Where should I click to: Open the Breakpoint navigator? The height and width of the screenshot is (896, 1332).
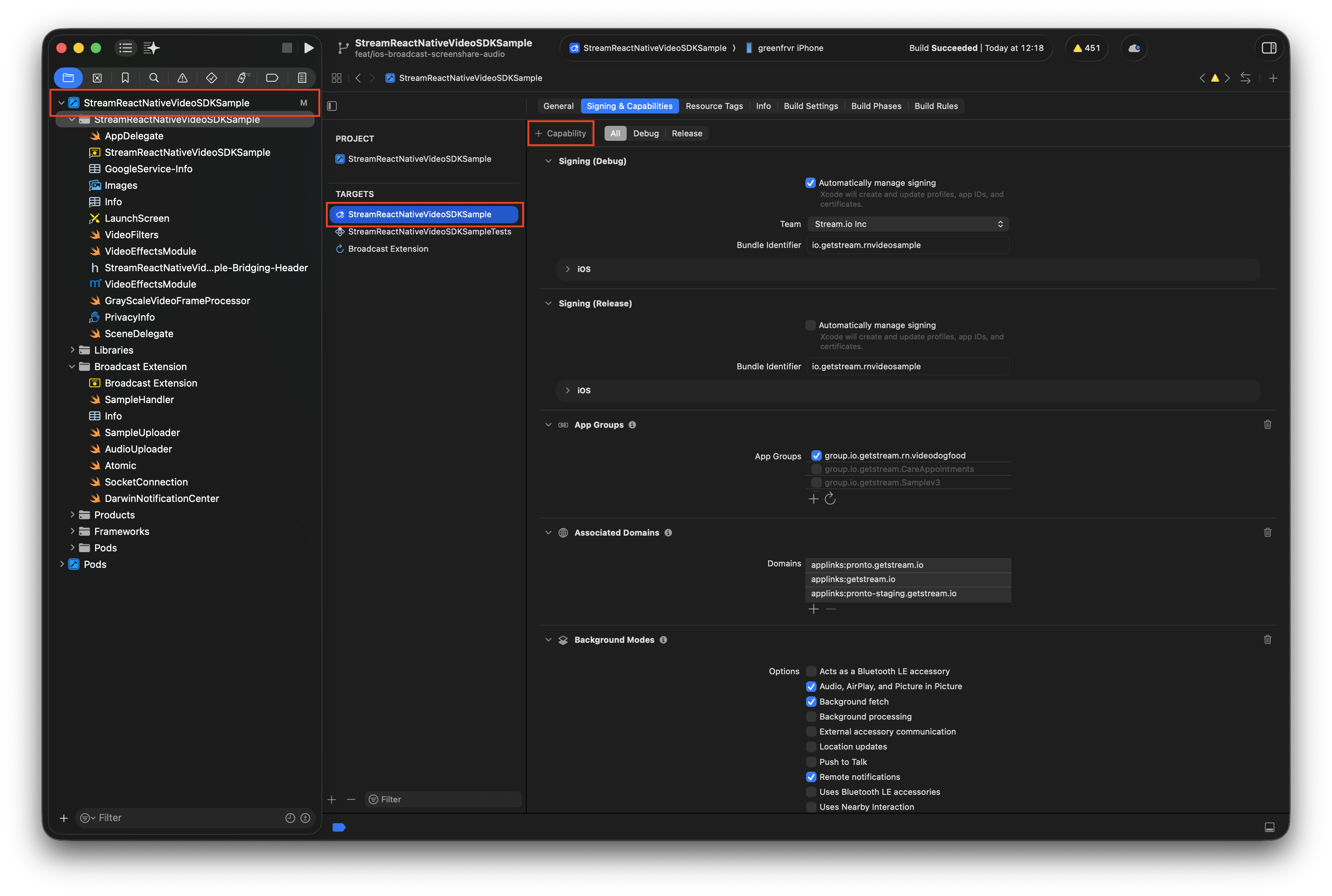coord(272,78)
